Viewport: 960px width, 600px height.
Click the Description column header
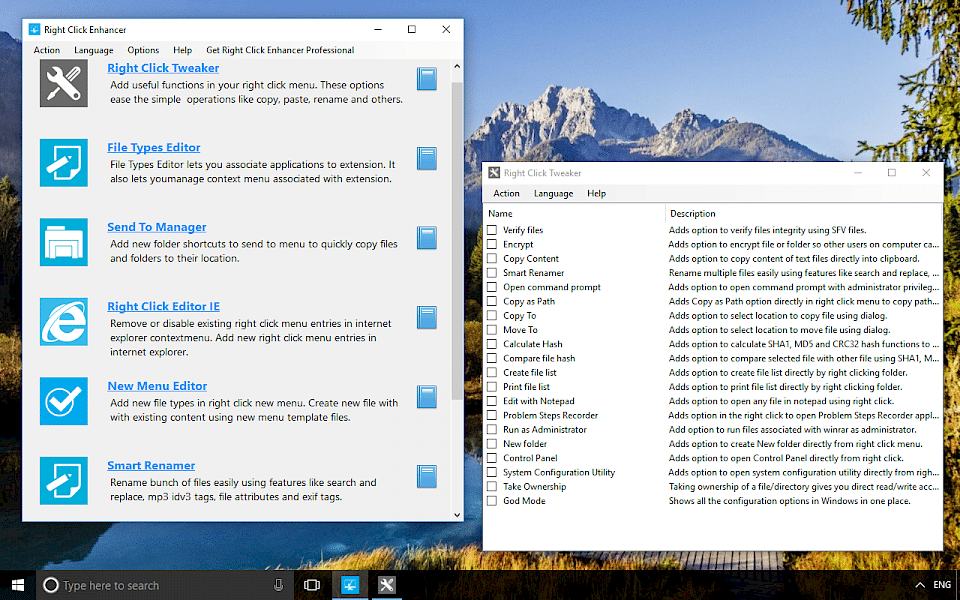click(x=803, y=214)
